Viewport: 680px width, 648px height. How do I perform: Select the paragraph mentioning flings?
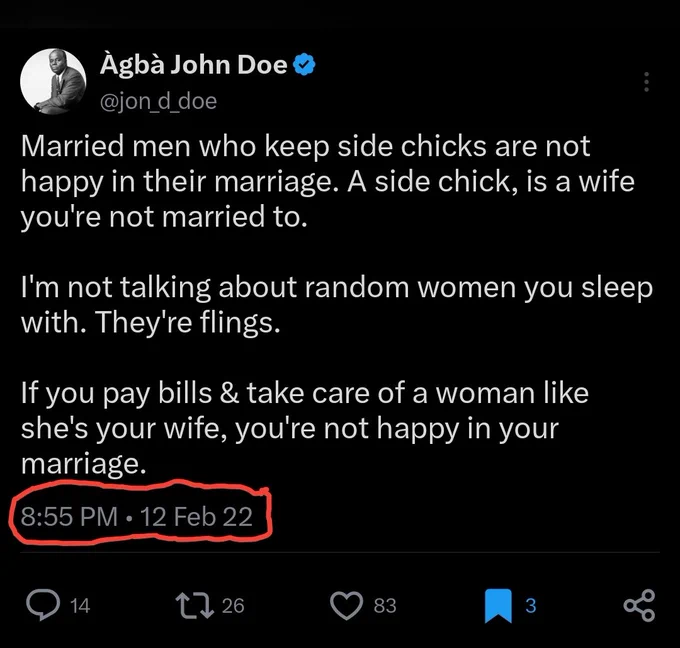coord(337,305)
